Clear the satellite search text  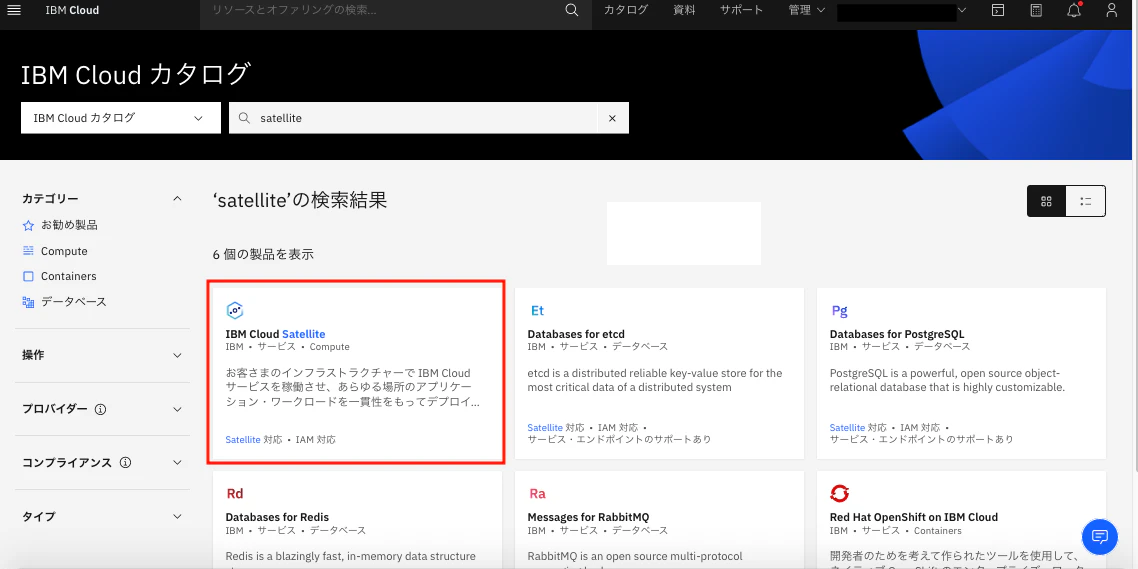pos(613,118)
